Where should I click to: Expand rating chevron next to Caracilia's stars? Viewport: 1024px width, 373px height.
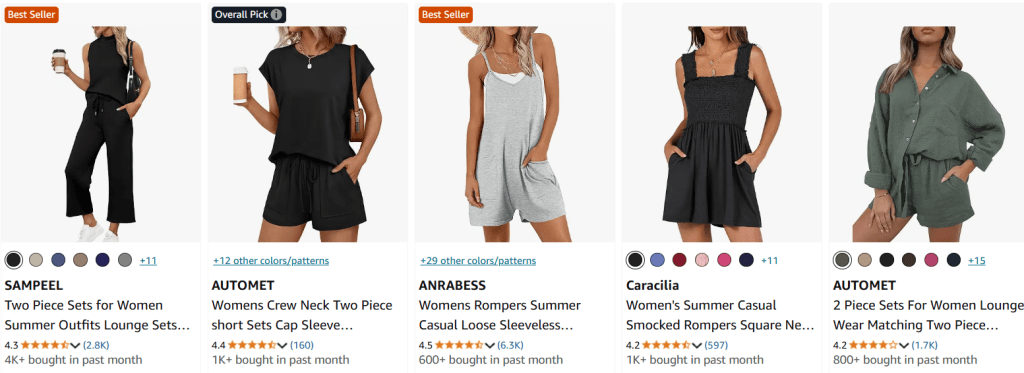point(696,346)
